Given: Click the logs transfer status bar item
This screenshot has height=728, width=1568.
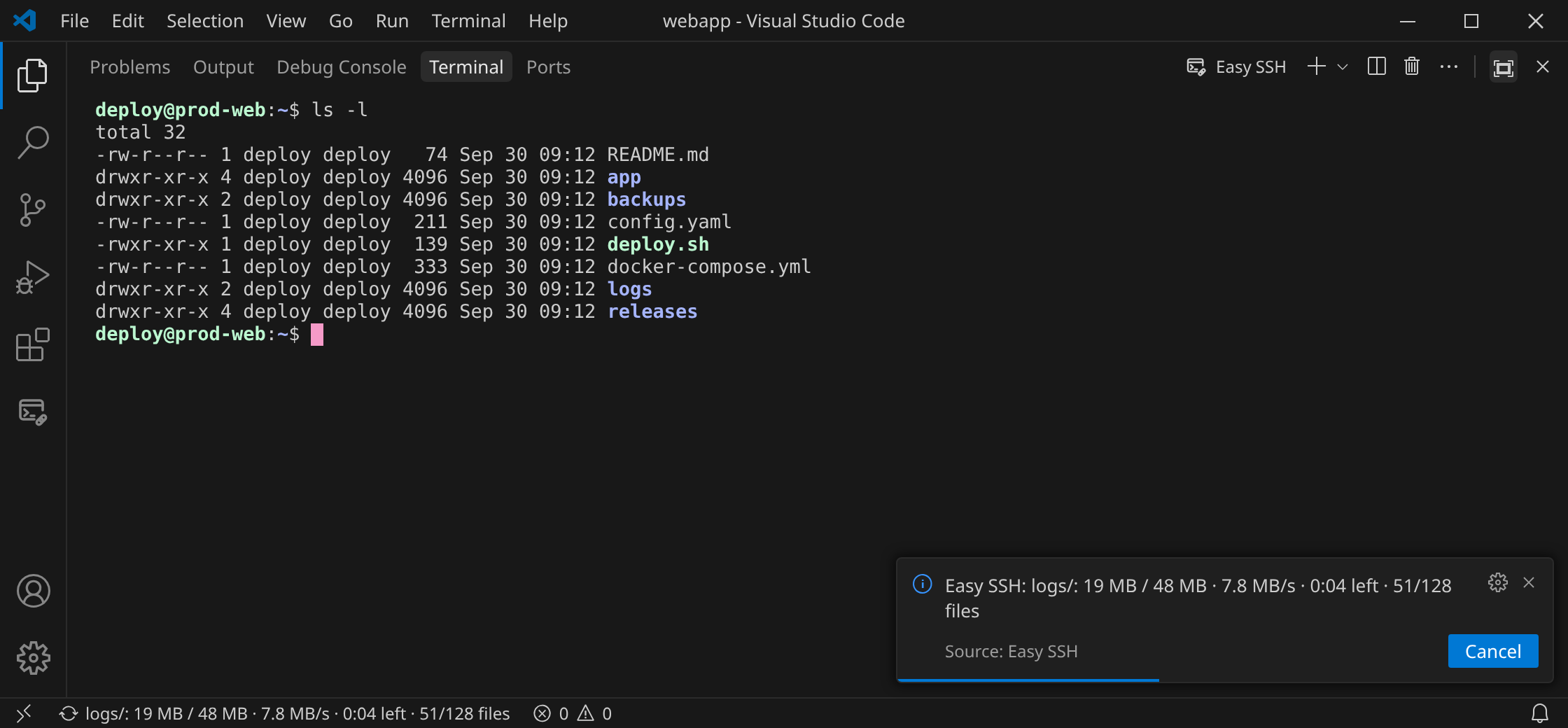Looking at the screenshot, I should pyautogui.click(x=285, y=713).
